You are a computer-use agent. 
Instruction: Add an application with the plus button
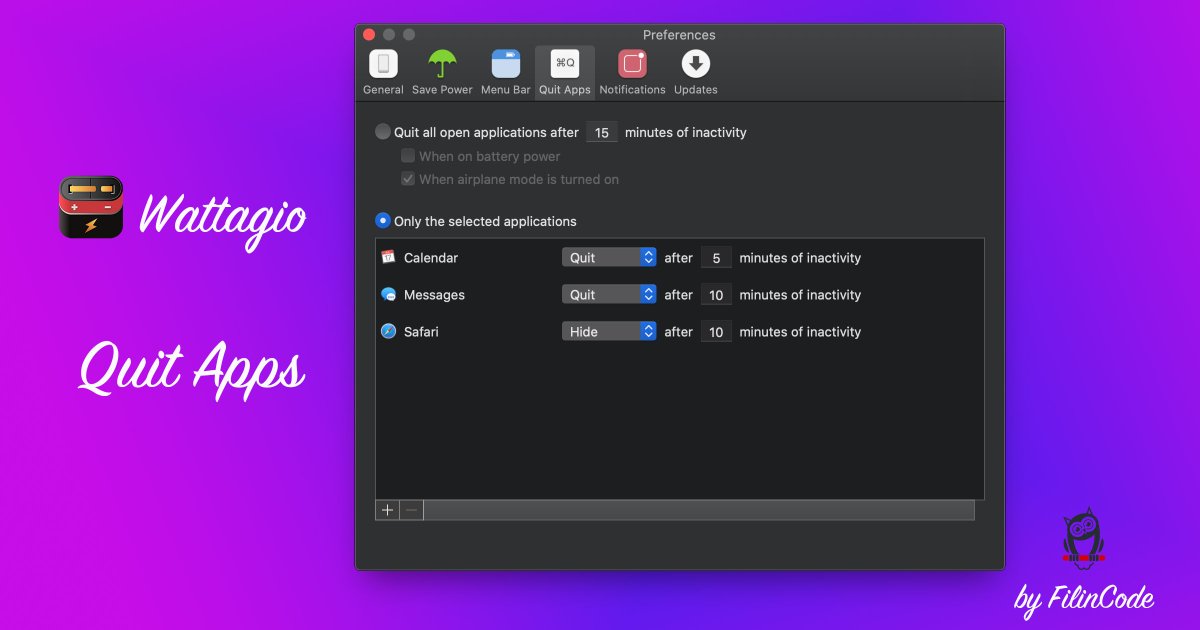pos(387,510)
